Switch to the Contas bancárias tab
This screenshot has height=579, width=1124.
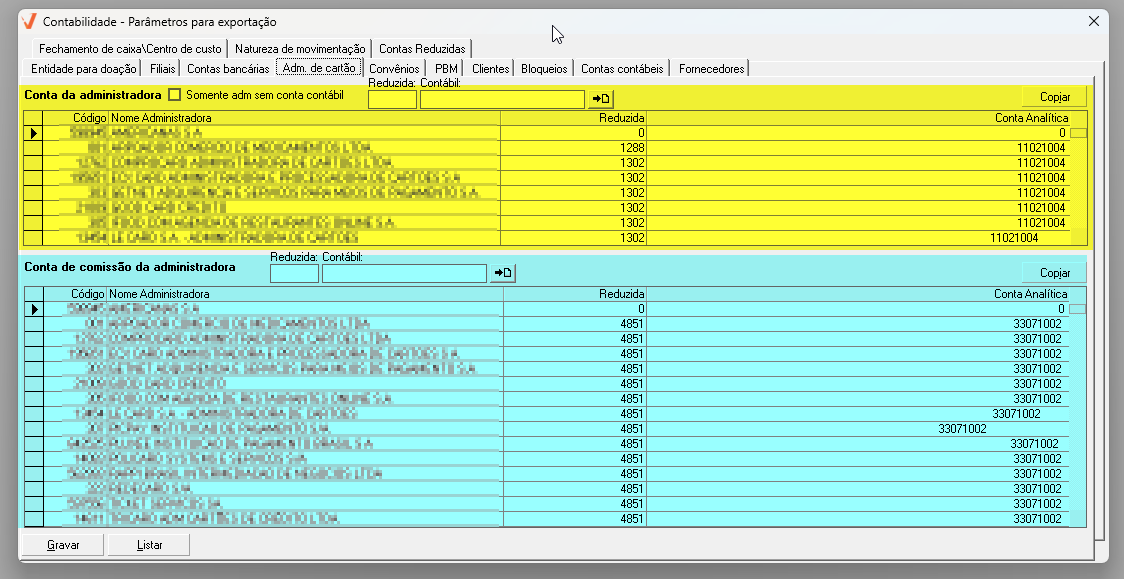[x=228, y=69]
